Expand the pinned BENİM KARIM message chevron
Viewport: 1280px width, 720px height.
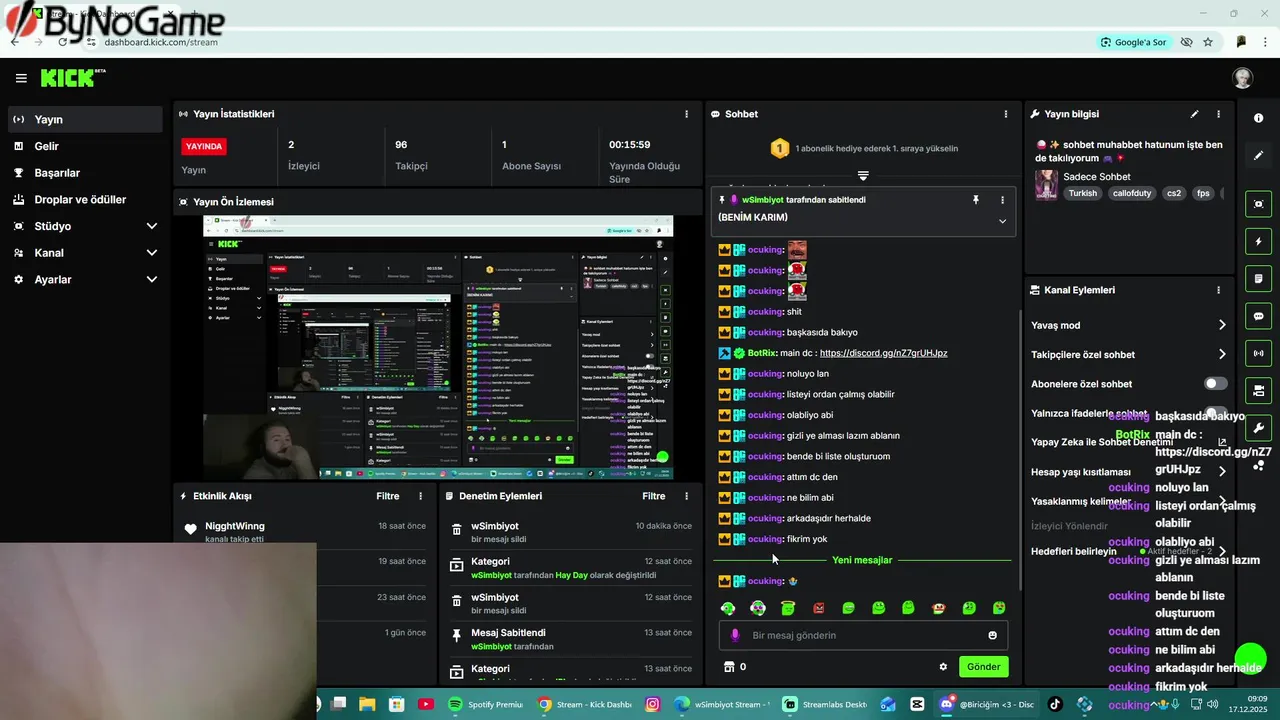click(1002, 221)
